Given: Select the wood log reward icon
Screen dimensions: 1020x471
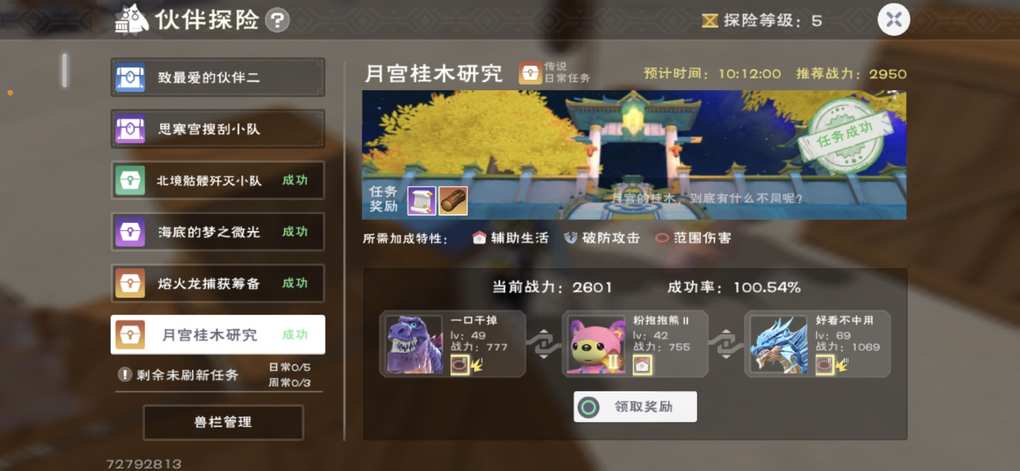Looking at the screenshot, I should coord(453,200).
